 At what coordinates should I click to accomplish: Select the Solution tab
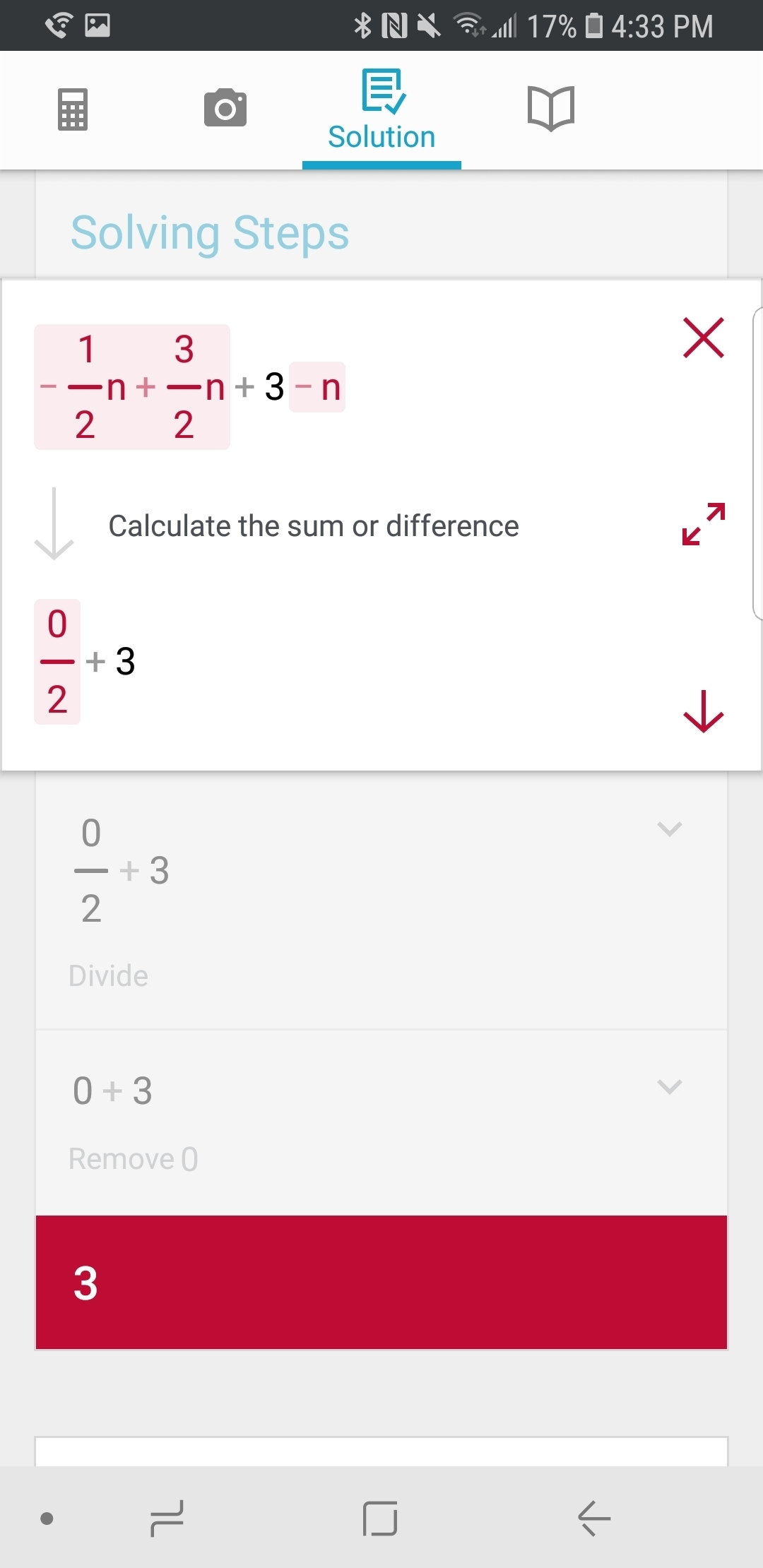[381, 111]
